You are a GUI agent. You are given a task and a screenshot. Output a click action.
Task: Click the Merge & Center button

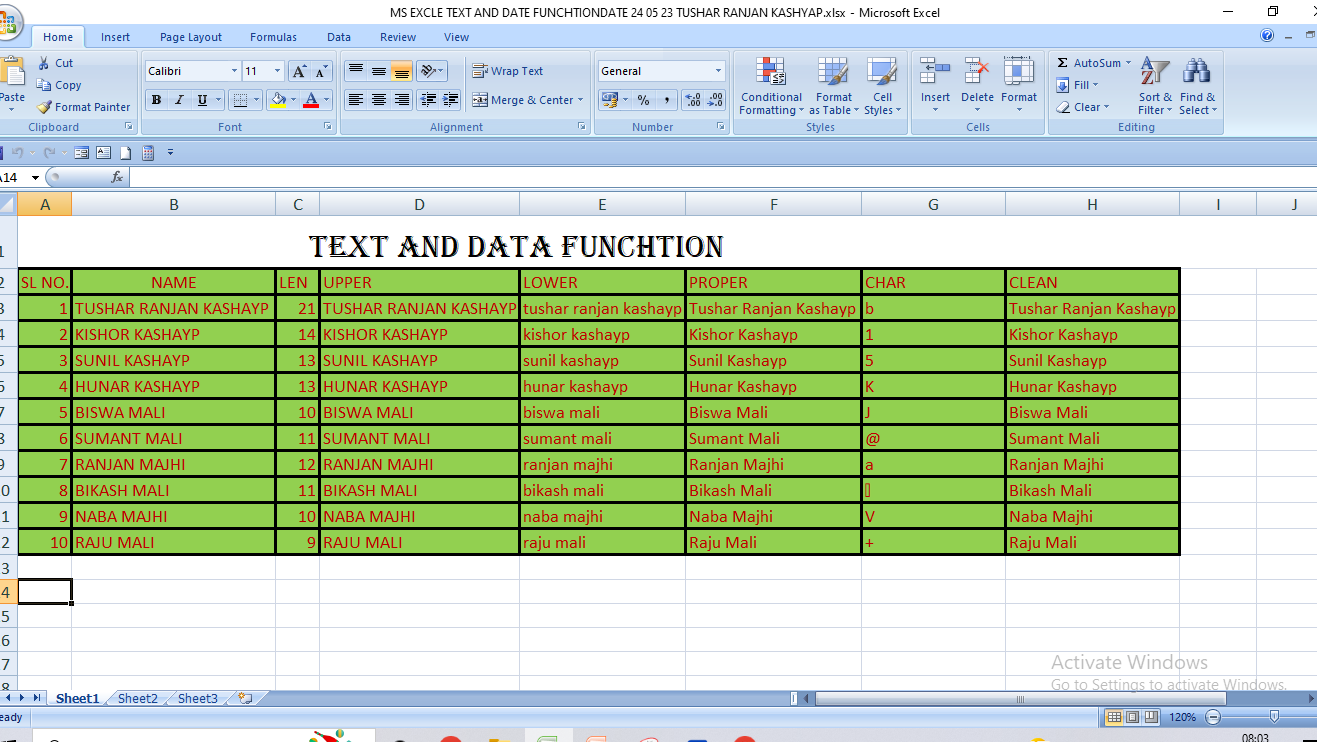523,100
